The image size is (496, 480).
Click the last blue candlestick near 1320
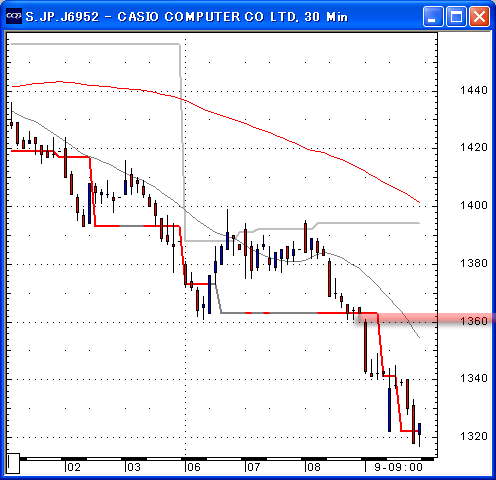[420, 429]
